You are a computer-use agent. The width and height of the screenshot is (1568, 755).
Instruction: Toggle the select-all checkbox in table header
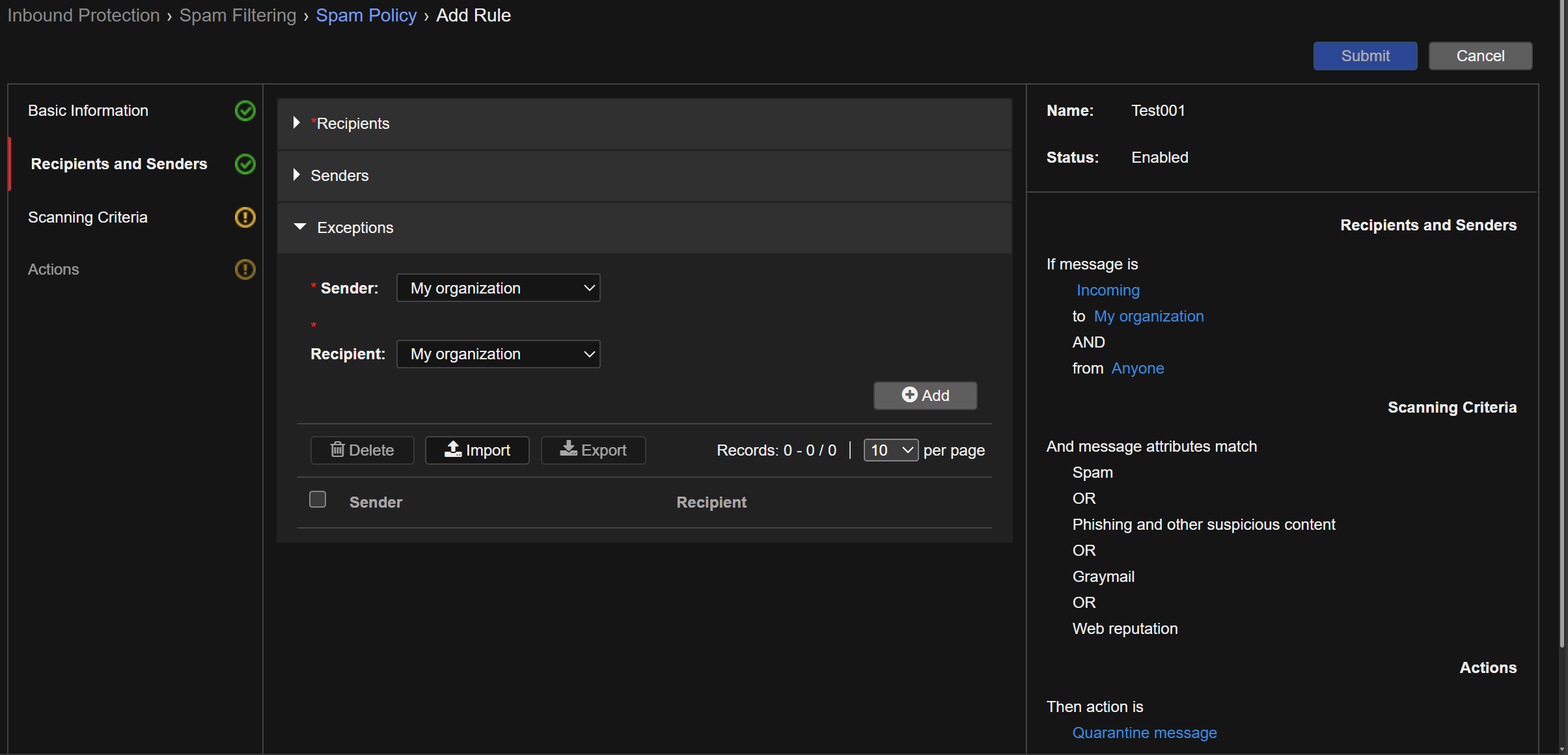click(318, 499)
